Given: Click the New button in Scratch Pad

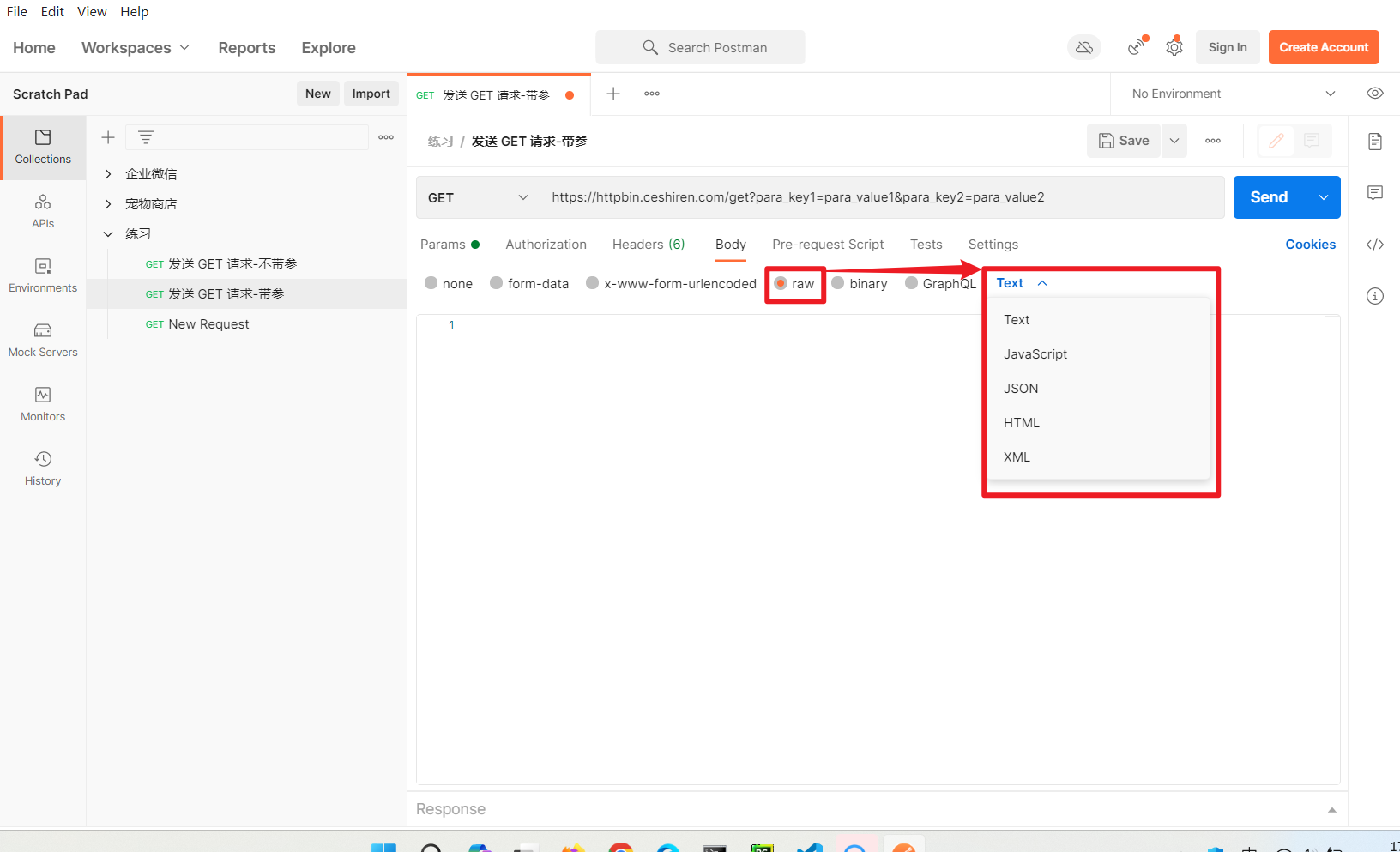Looking at the screenshot, I should click(x=318, y=94).
